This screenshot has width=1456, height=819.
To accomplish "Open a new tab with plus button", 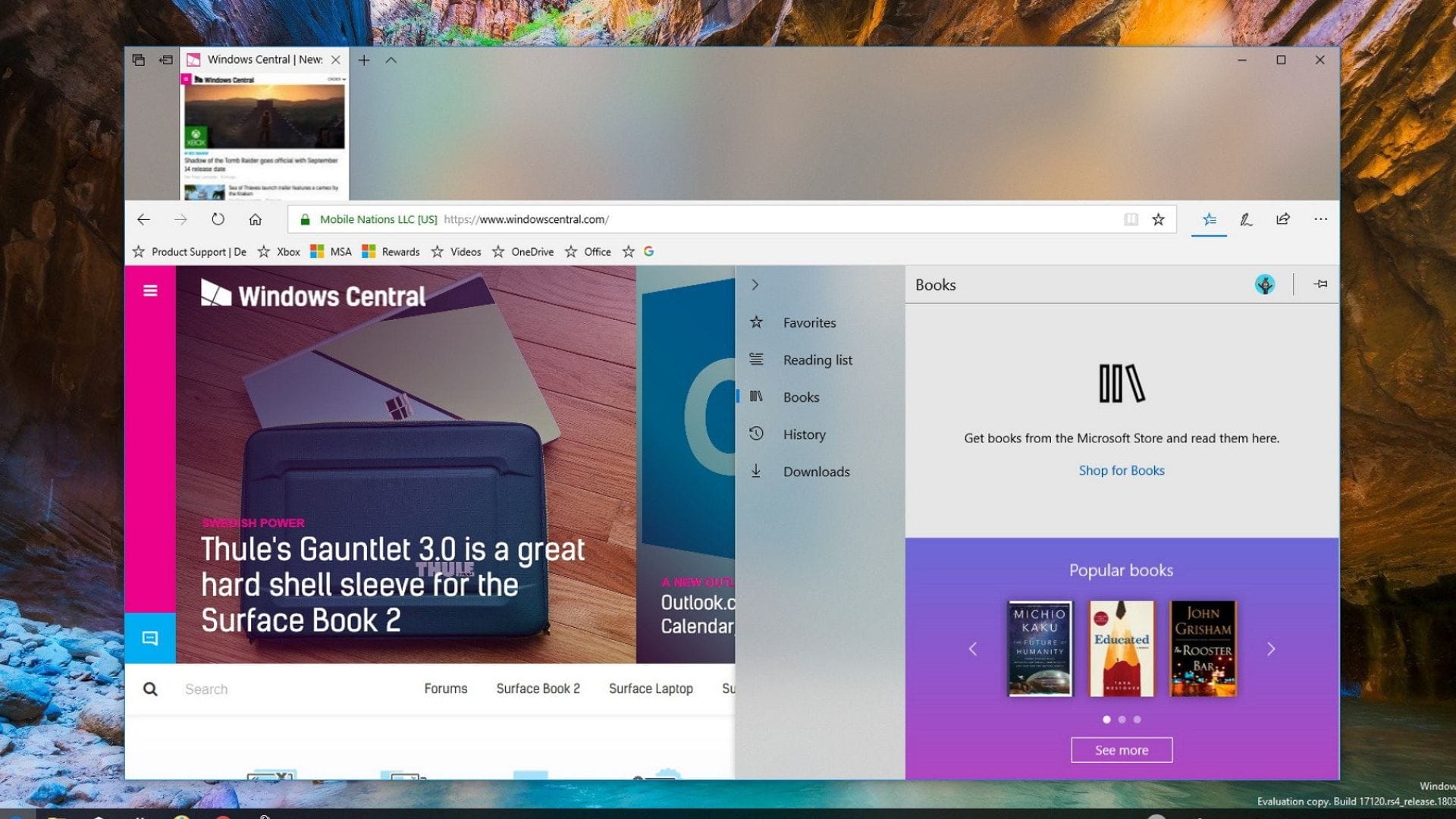I will click(x=364, y=60).
